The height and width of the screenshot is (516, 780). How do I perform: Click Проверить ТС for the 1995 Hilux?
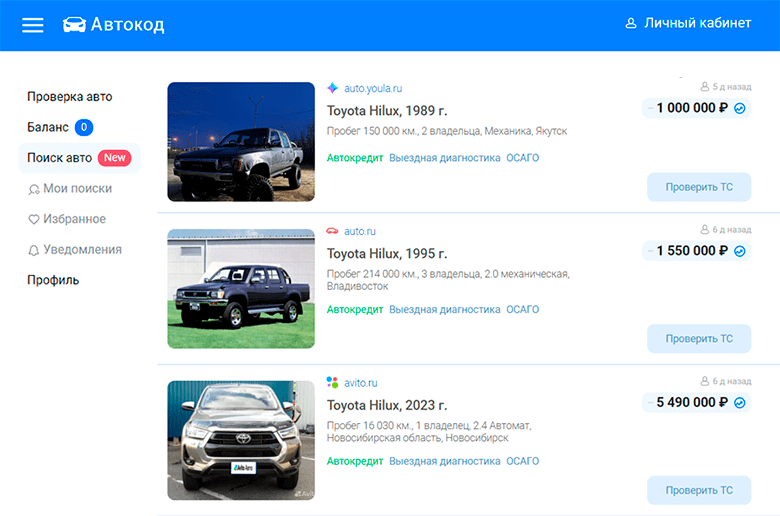point(699,339)
